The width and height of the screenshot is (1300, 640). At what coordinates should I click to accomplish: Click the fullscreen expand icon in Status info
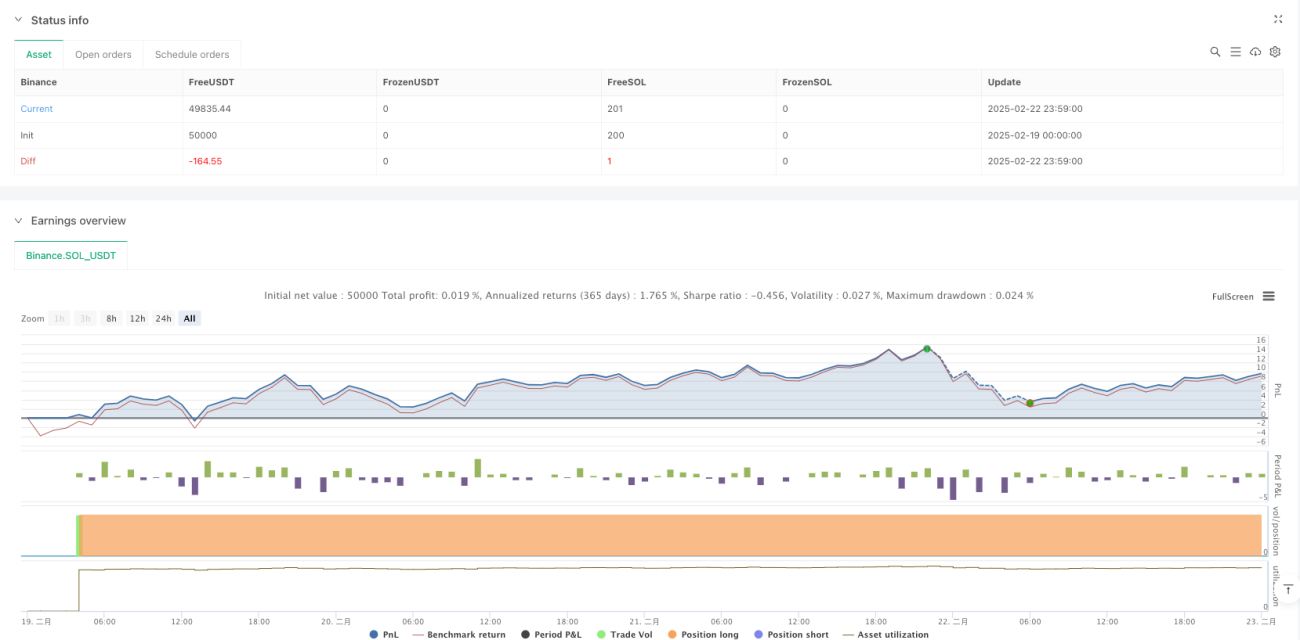1278,19
